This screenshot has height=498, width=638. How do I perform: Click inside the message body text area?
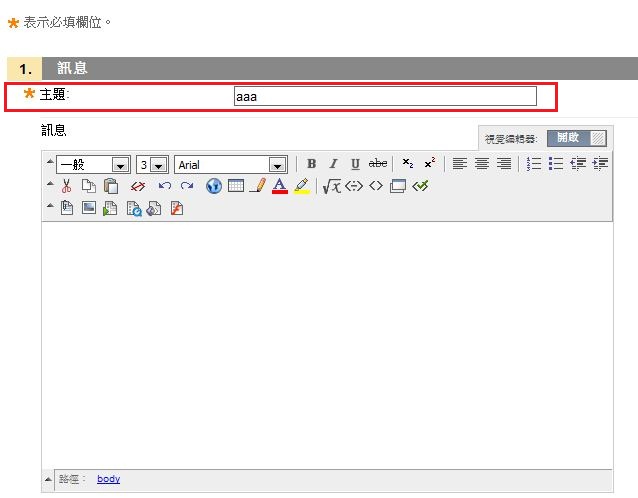(326, 340)
